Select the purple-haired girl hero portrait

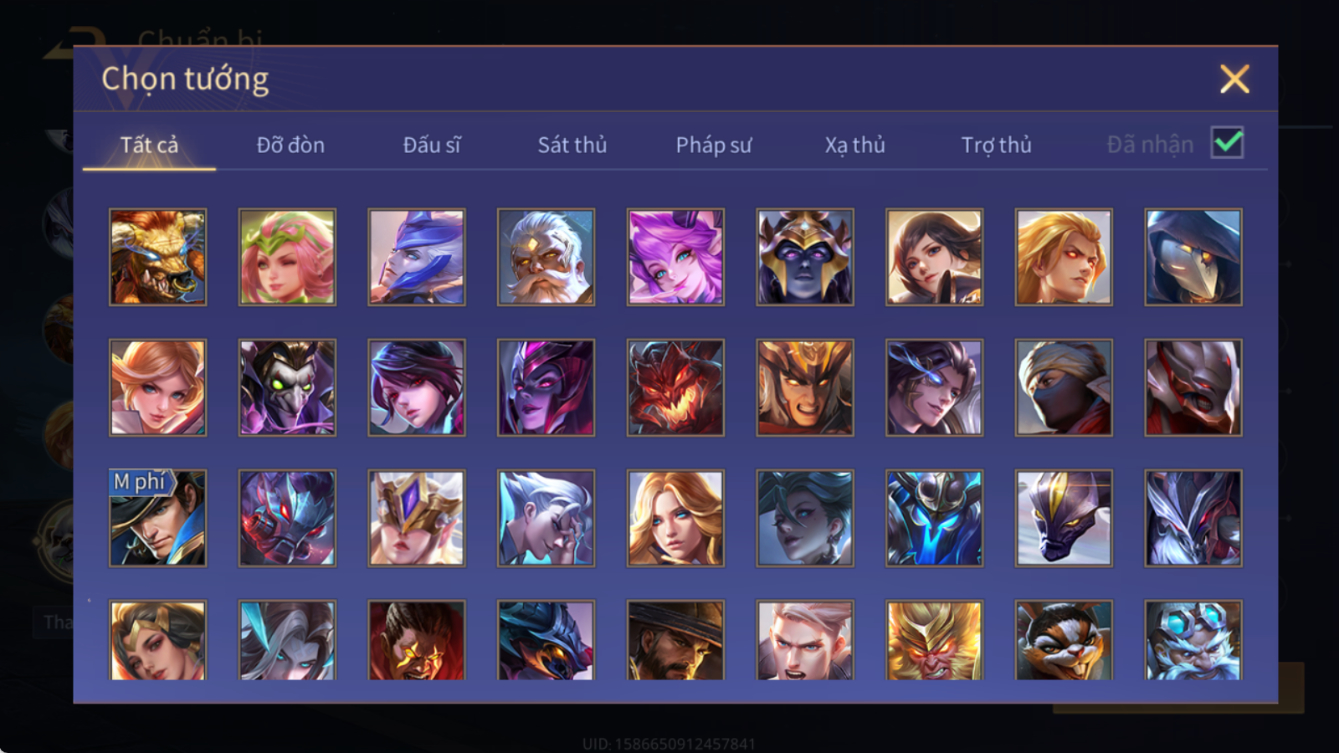pos(675,257)
